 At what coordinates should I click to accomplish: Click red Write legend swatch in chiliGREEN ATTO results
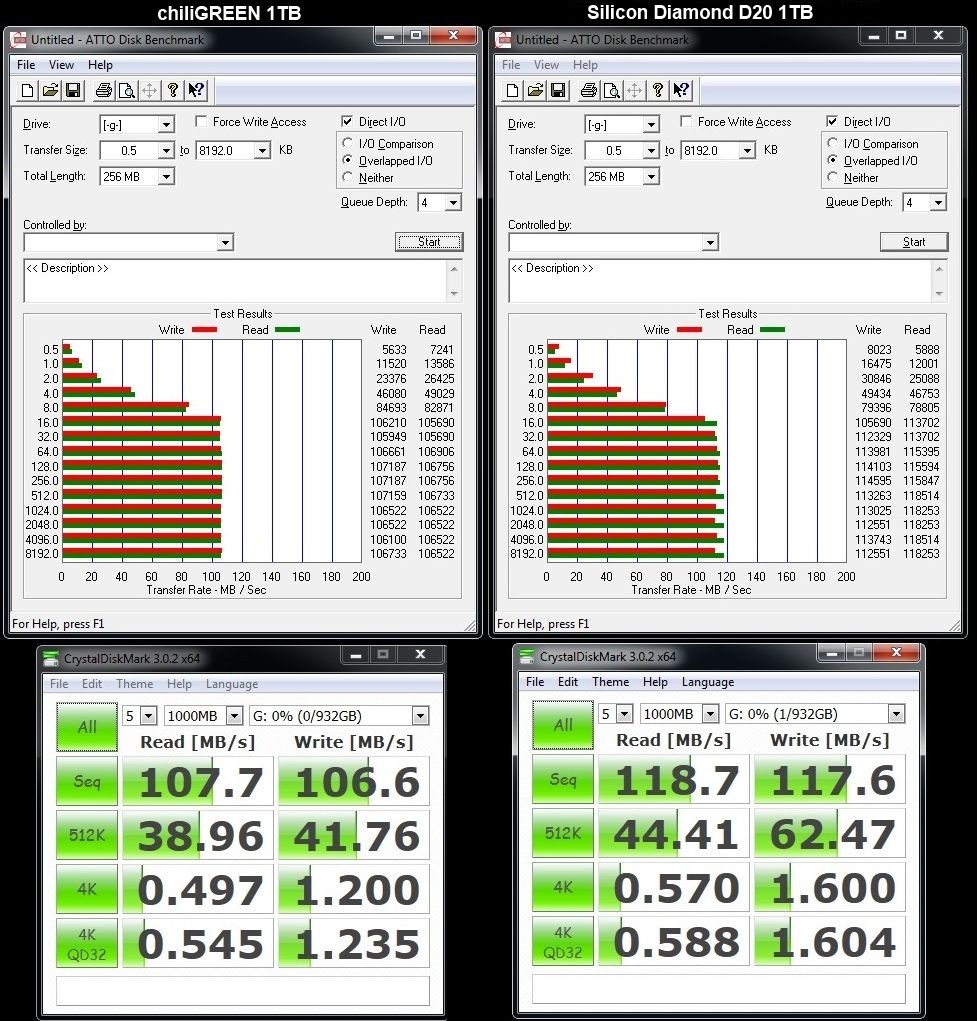(x=205, y=329)
